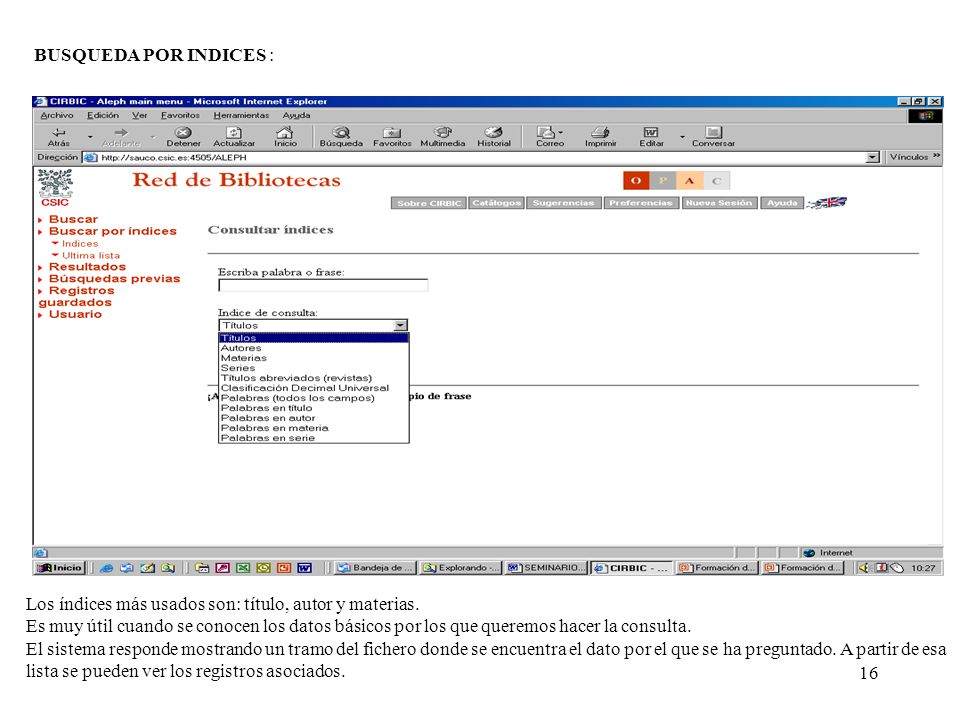The image size is (960, 720).
Task: Select Títulos abreviados (revistas) option
Action: click(x=313, y=378)
